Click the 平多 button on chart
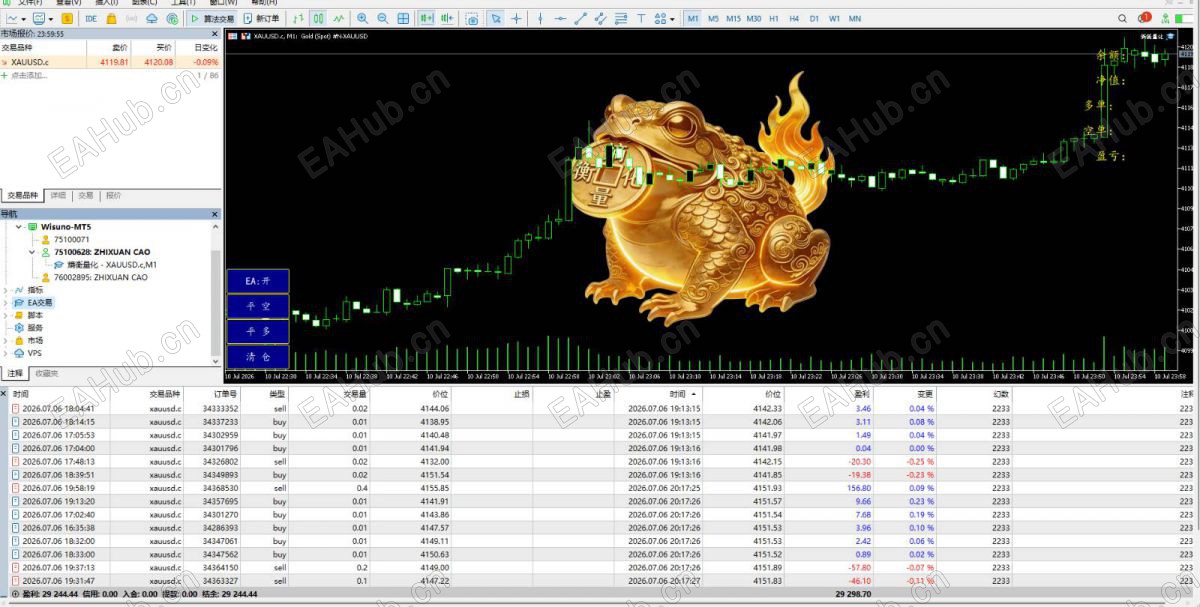The image size is (1200, 607). click(258, 331)
